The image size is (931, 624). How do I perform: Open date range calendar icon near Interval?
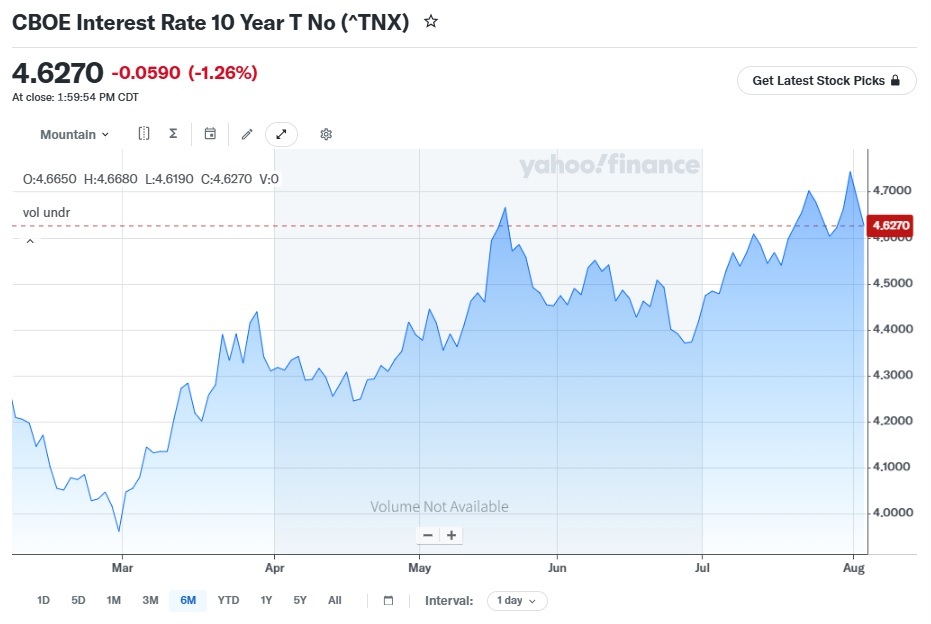(388, 600)
